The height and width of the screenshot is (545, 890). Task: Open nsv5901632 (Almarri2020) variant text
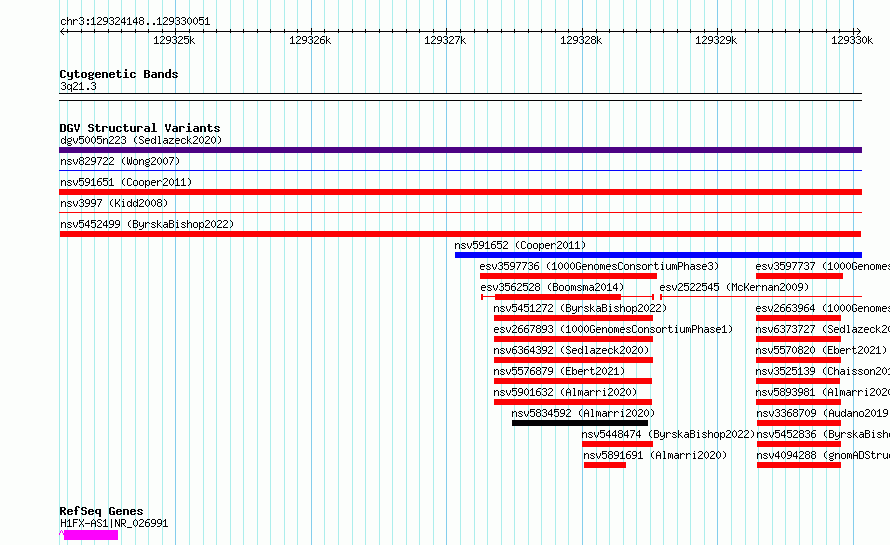pyautogui.click(x=565, y=392)
